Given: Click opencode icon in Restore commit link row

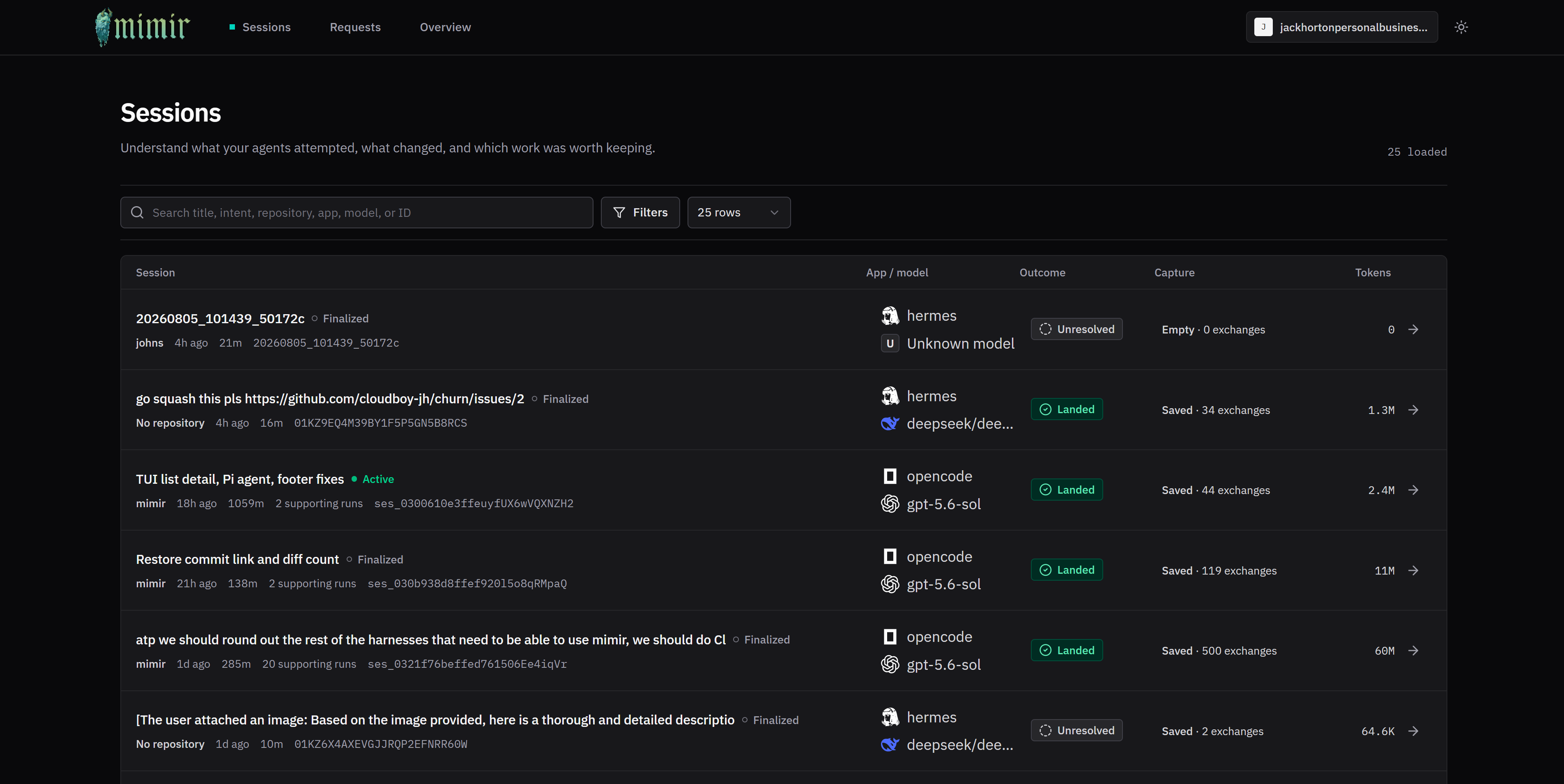Looking at the screenshot, I should 890,556.
